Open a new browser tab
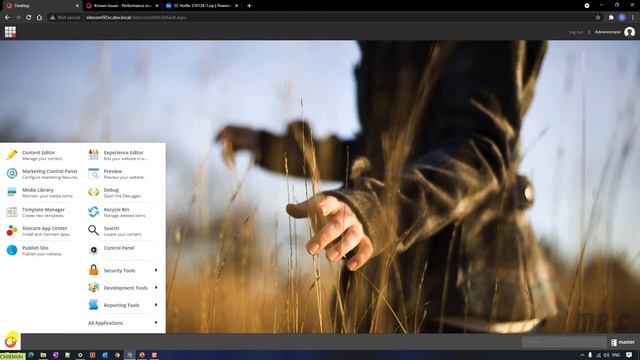640x360 pixels. pos(249,6)
